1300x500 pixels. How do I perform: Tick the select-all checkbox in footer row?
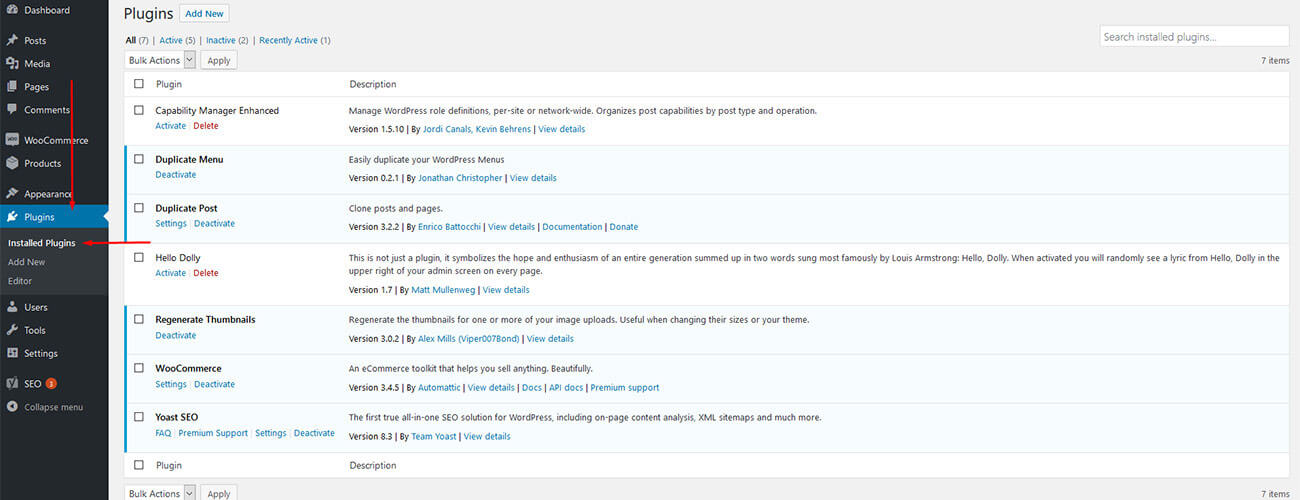click(x=139, y=465)
